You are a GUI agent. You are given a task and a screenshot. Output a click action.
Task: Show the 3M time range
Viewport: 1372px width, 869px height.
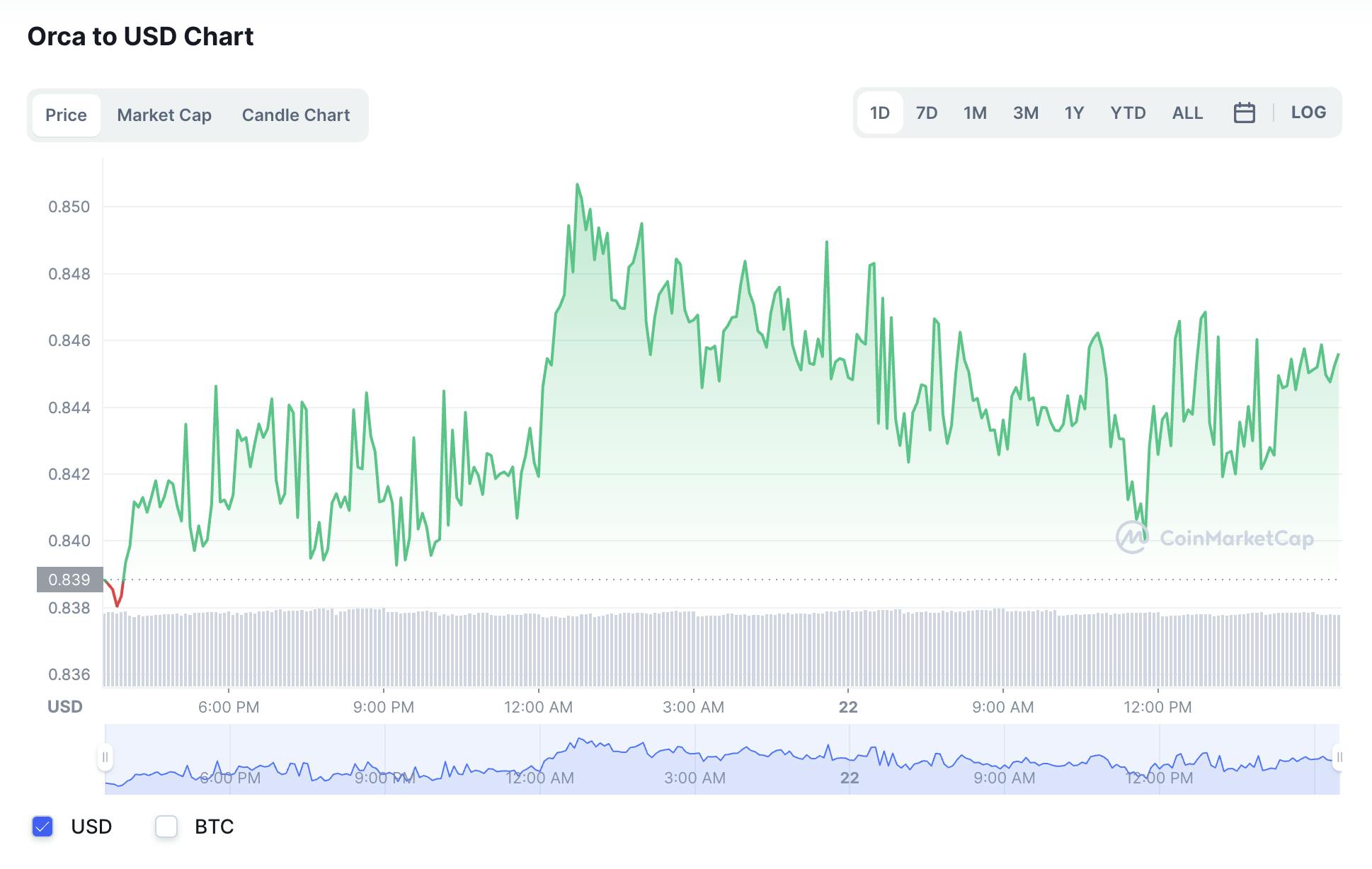point(1025,113)
